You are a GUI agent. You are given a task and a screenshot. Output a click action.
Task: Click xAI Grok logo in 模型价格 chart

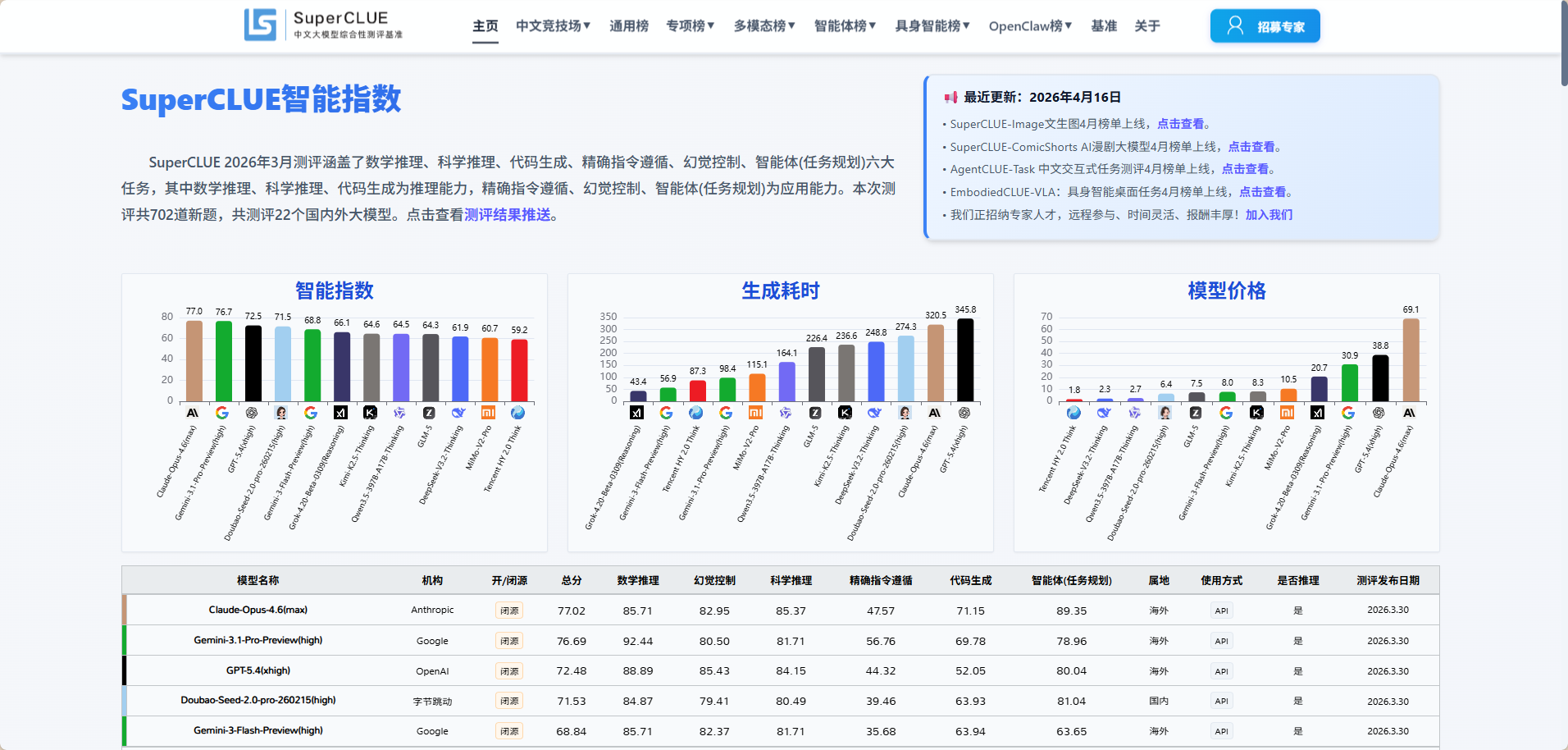(1317, 413)
